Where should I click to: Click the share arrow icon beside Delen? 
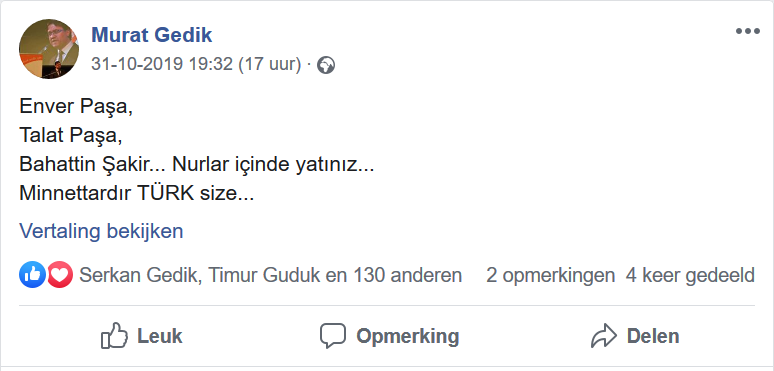click(604, 336)
